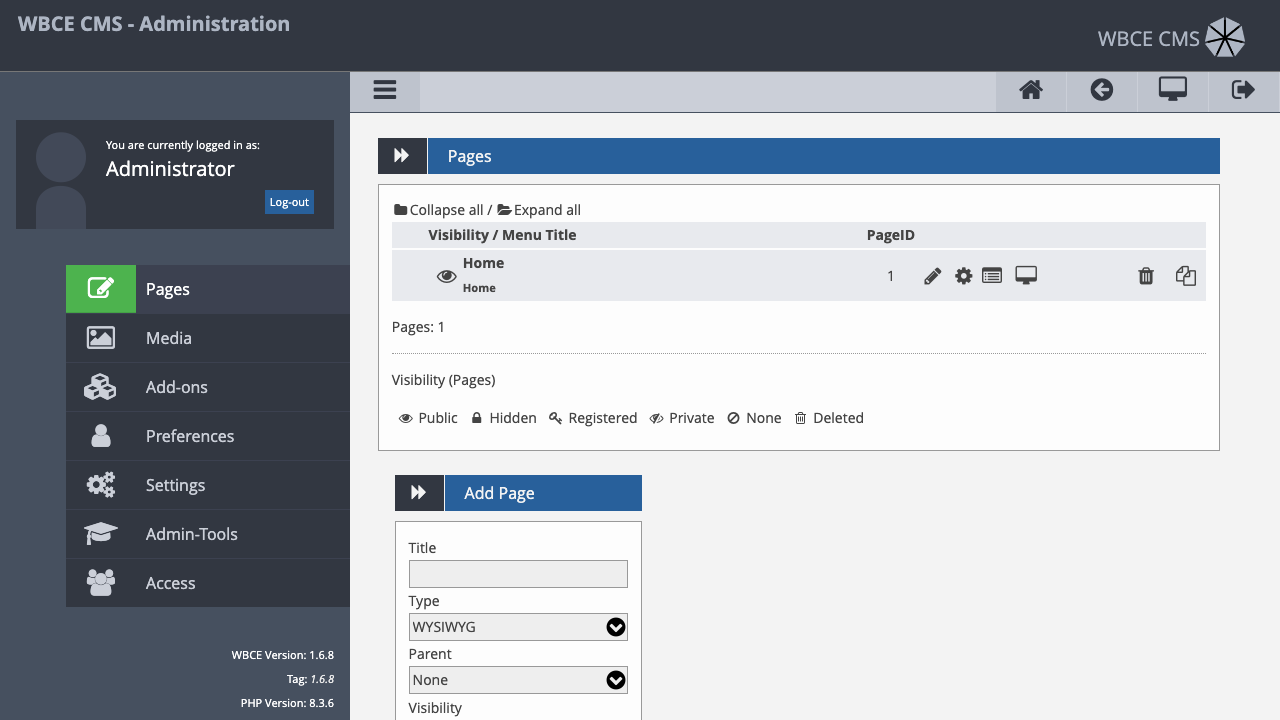This screenshot has height=720, width=1280.
Task: Open the Media menu item
Action: pos(208,338)
